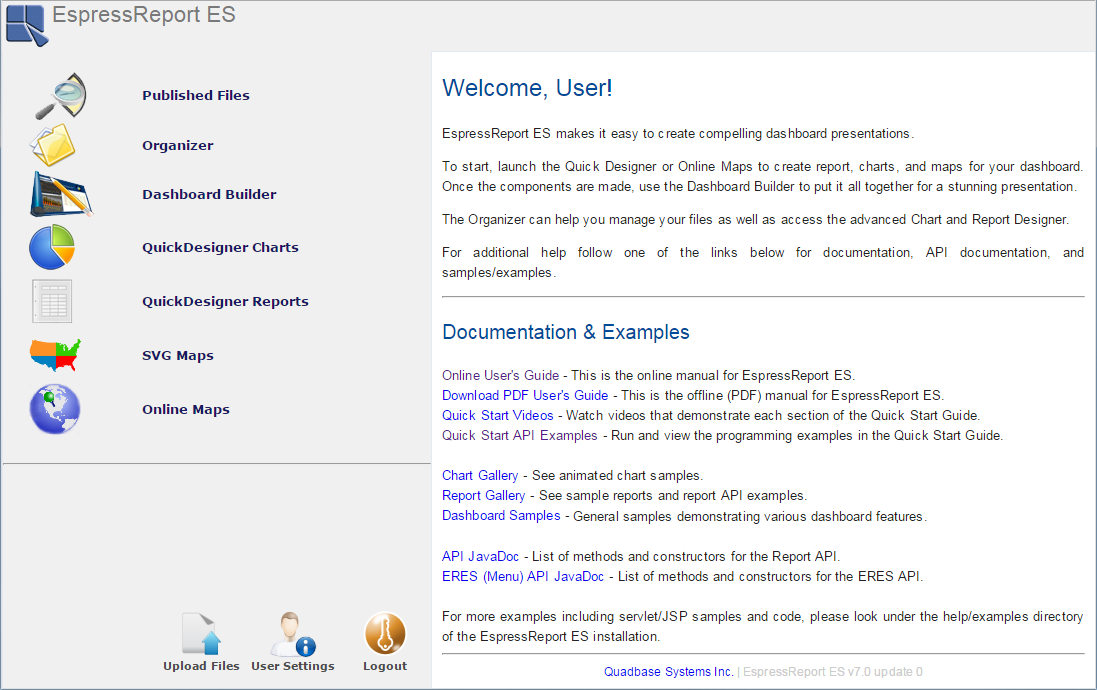Click the 'EspressReport ES' title text
The image size is (1097, 690).
point(144,15)
